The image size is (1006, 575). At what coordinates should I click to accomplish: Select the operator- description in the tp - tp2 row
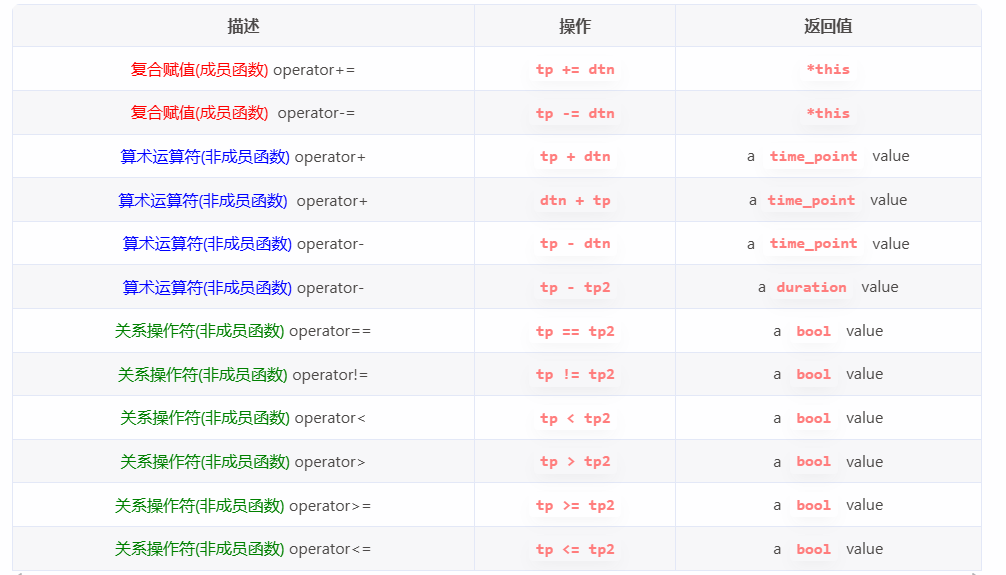243,288
